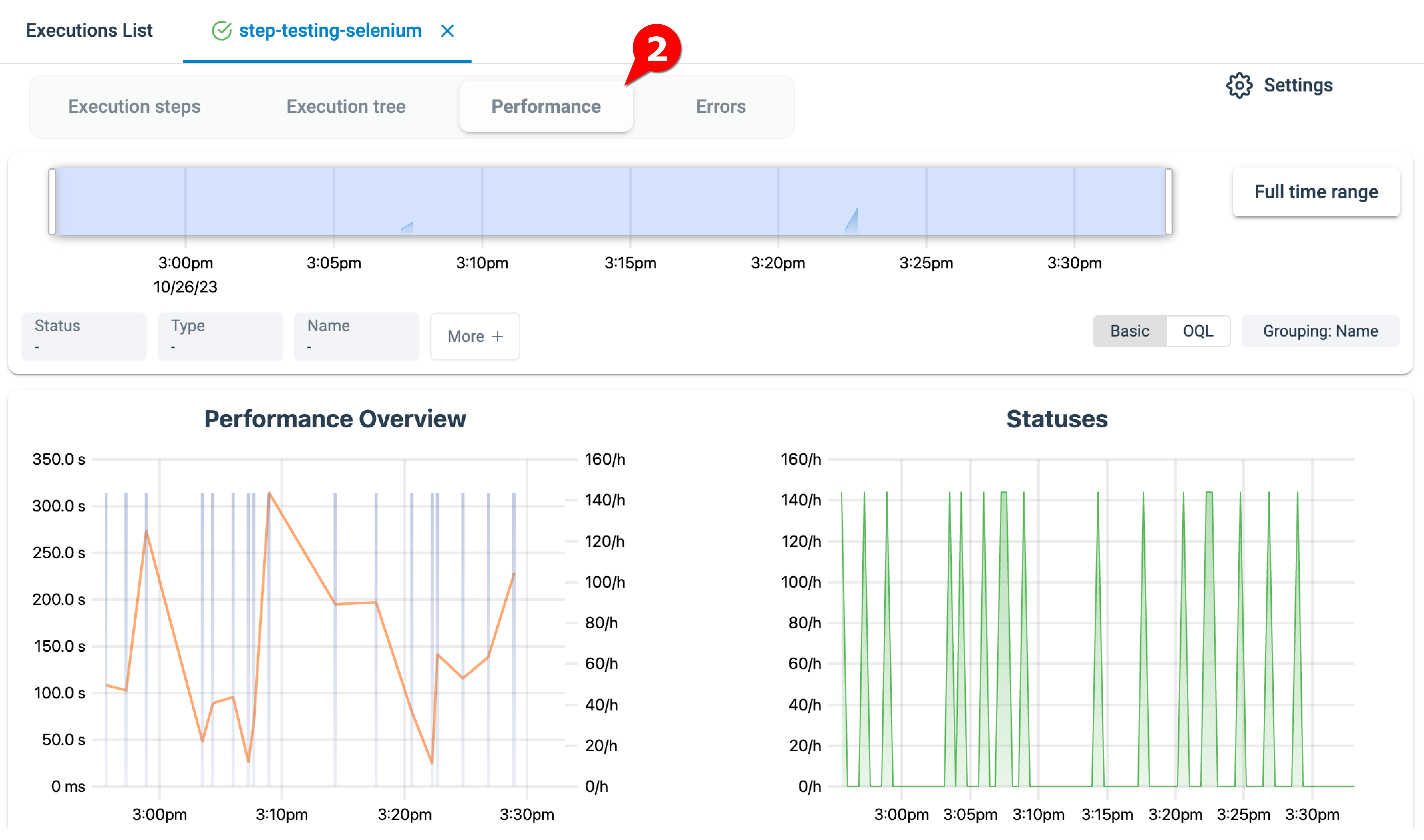Click the plus icon on More
This screenshot has height=840, width=1424.
(497, 336)
